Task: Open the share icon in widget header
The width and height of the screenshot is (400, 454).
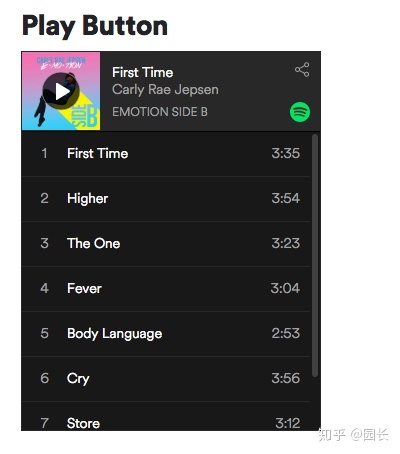Action: [302, 70]
